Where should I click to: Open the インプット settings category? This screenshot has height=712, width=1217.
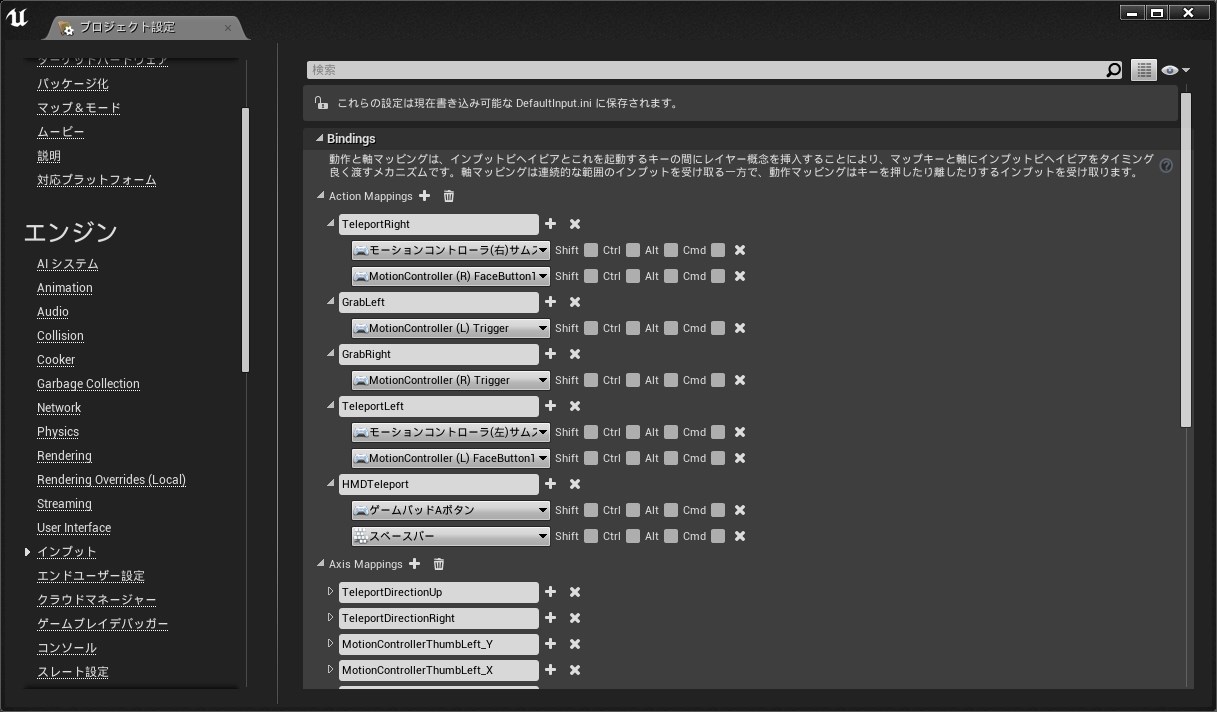(x=67, y=552)
